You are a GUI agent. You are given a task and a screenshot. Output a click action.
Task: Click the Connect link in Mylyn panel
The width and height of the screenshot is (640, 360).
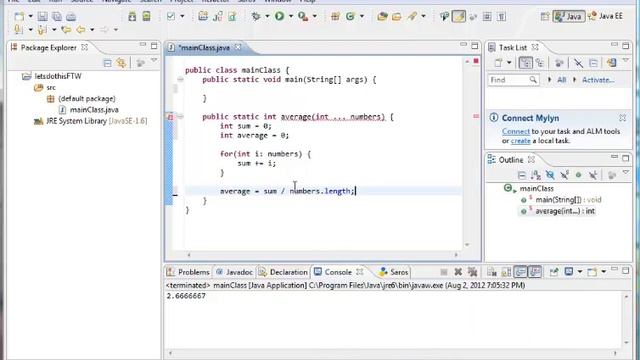pos(516,131)
